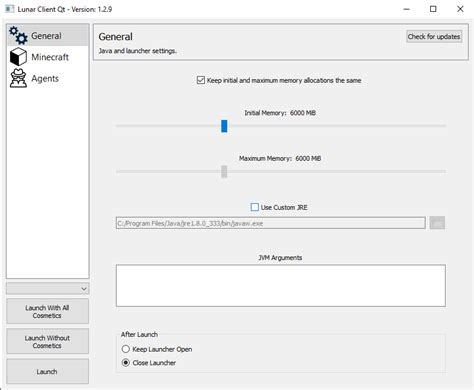Click the Initial Memory slider handle

tap(224, 126)
